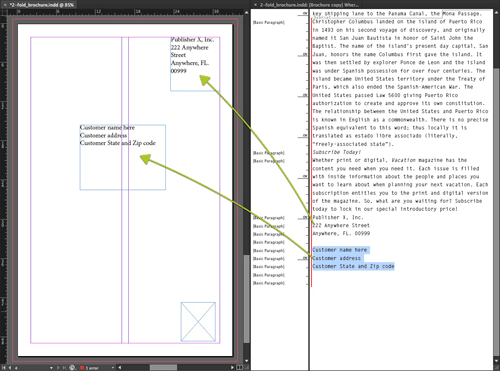Viewport: 500px width, 371px height.
Task: Select the image placeholder frame on page
Action: coord(198,322)
